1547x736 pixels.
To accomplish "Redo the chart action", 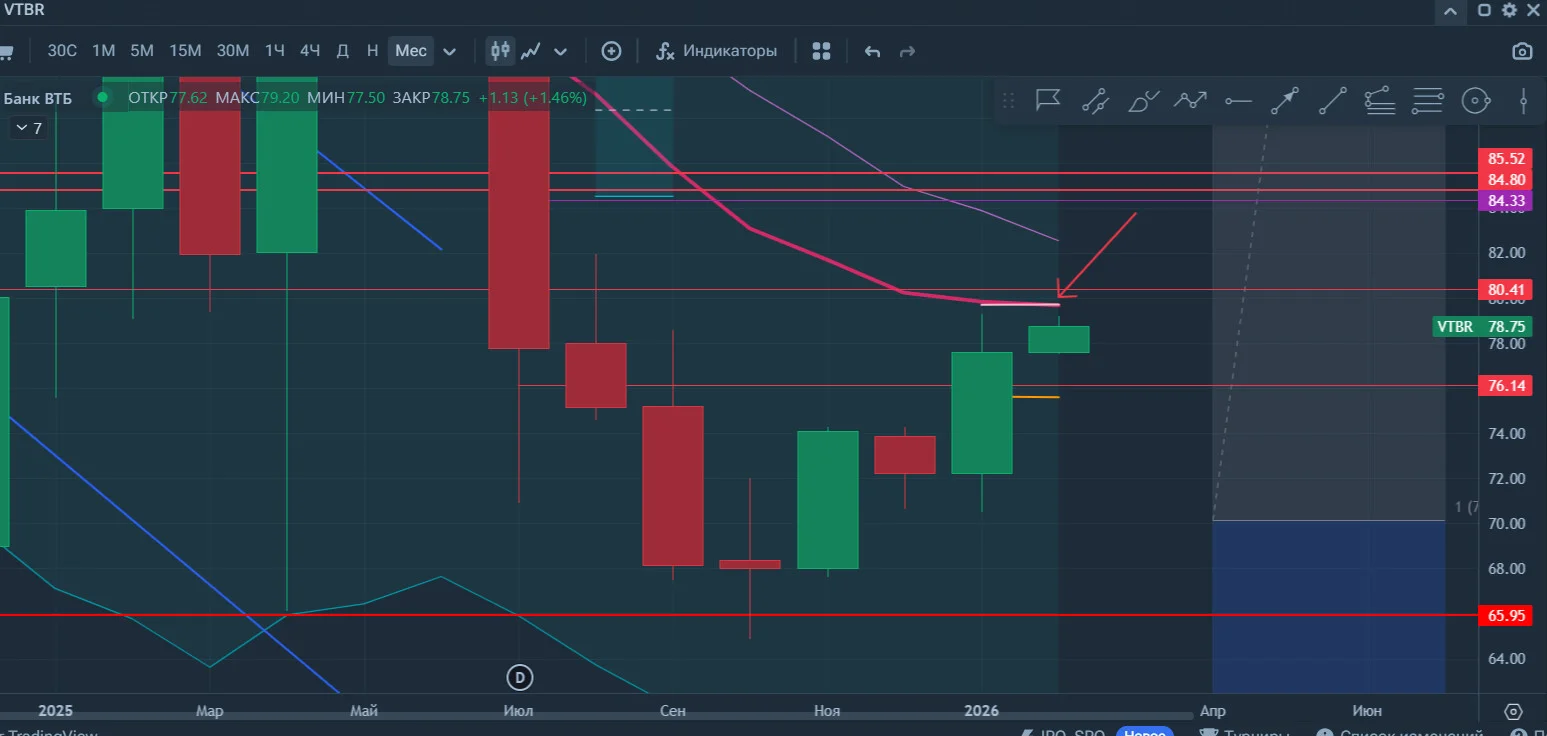I will click(907, 51).
